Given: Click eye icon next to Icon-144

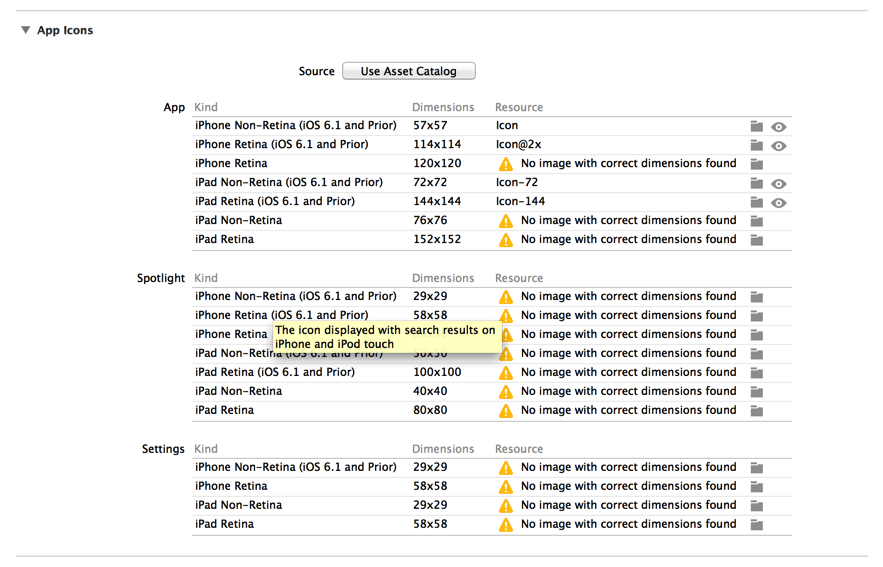Looking at the screenshot, I should [778, 203].
